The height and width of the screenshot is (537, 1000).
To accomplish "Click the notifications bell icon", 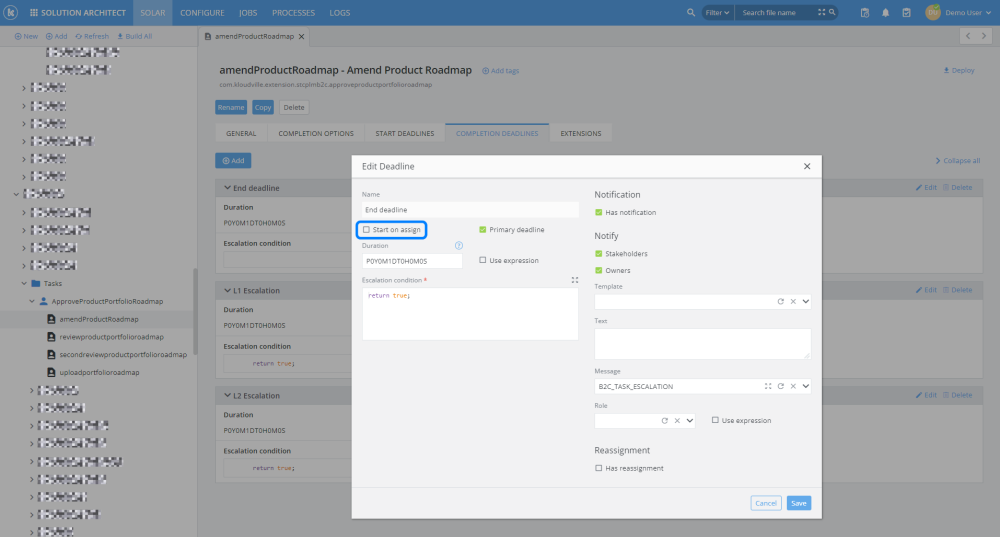I will pyautogui.click(x=885, y=13).
